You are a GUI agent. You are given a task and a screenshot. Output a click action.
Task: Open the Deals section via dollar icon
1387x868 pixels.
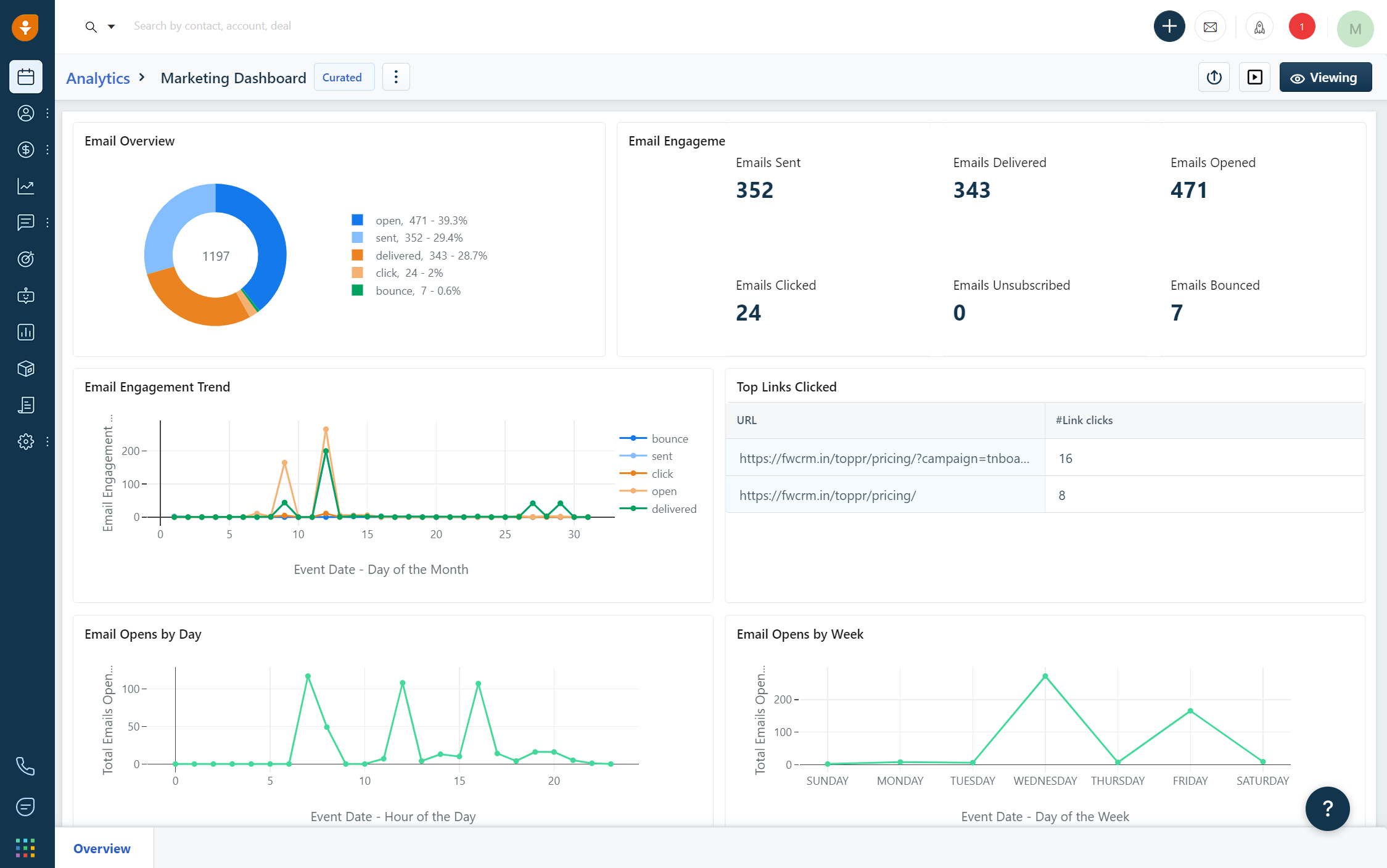[25, 149]
